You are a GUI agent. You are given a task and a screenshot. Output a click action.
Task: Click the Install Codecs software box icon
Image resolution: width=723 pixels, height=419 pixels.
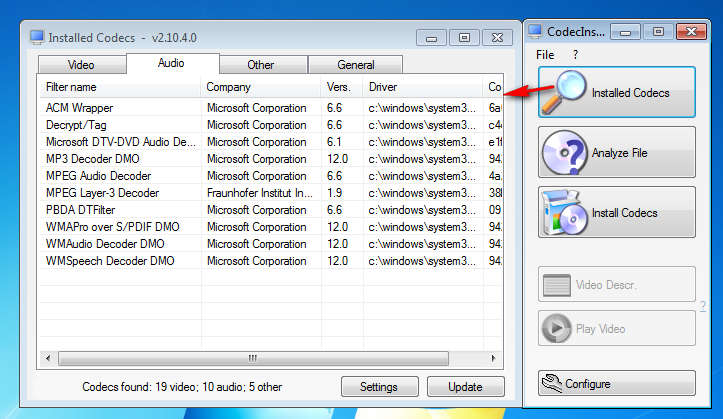[x=564, y=212]
